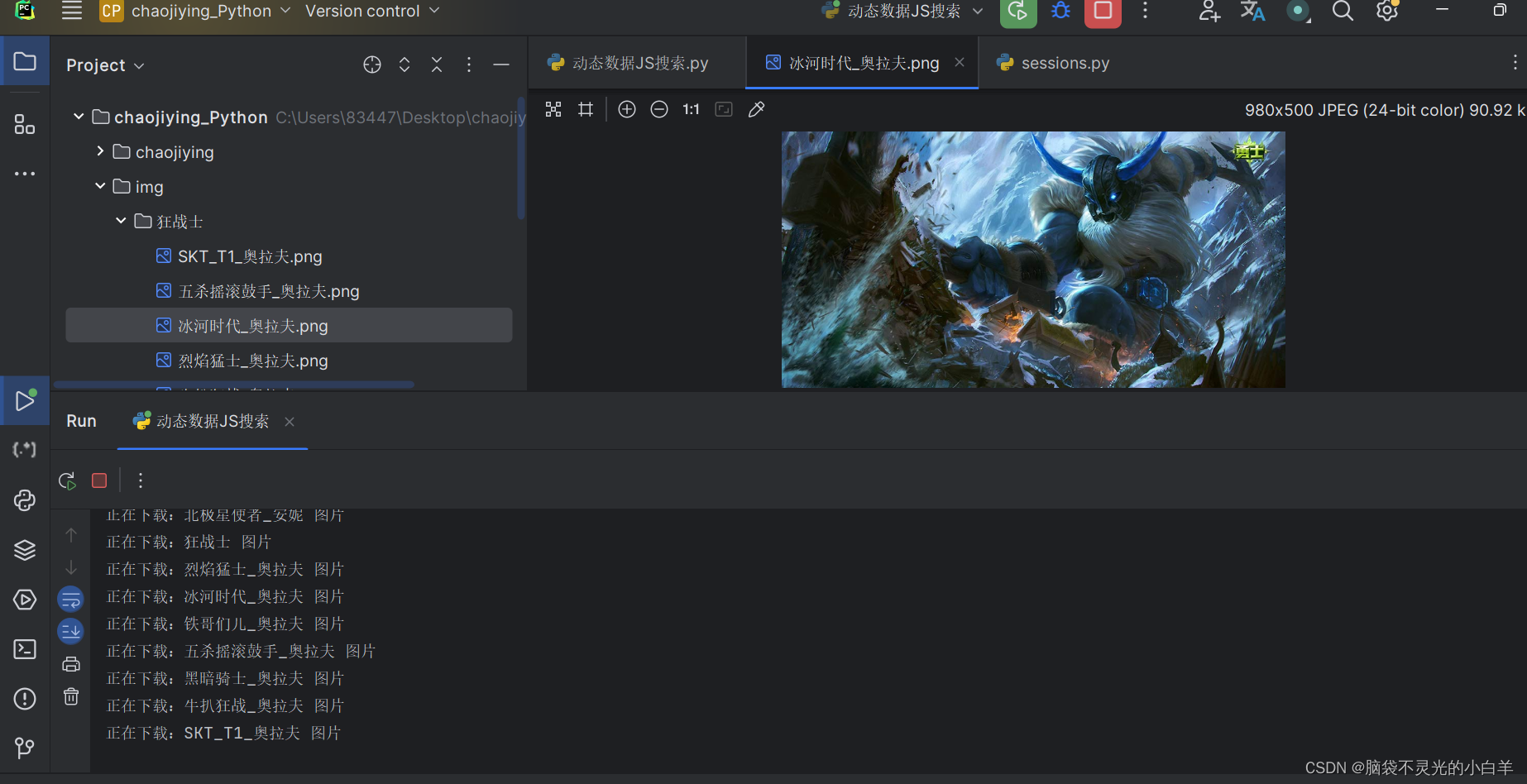Viewport: 1527px width, 784px height.
Task: Fit image zoom to window
Action: click(x=724, y=109)
